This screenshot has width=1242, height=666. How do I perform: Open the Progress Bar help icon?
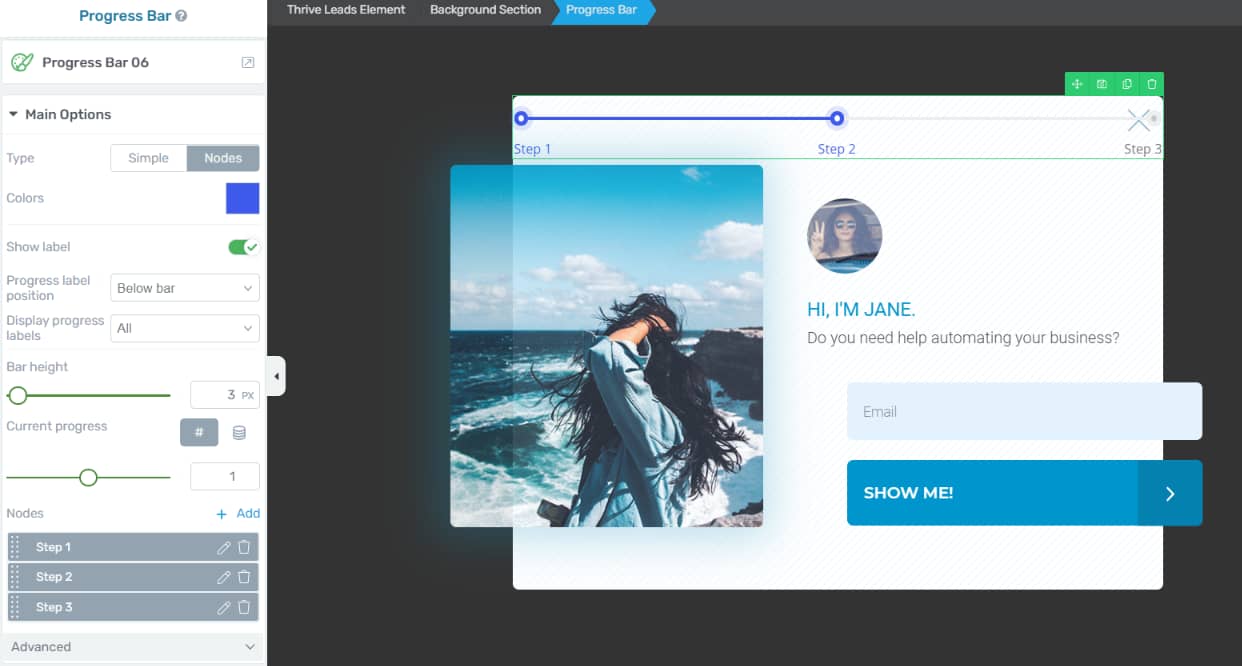(181, 16)
